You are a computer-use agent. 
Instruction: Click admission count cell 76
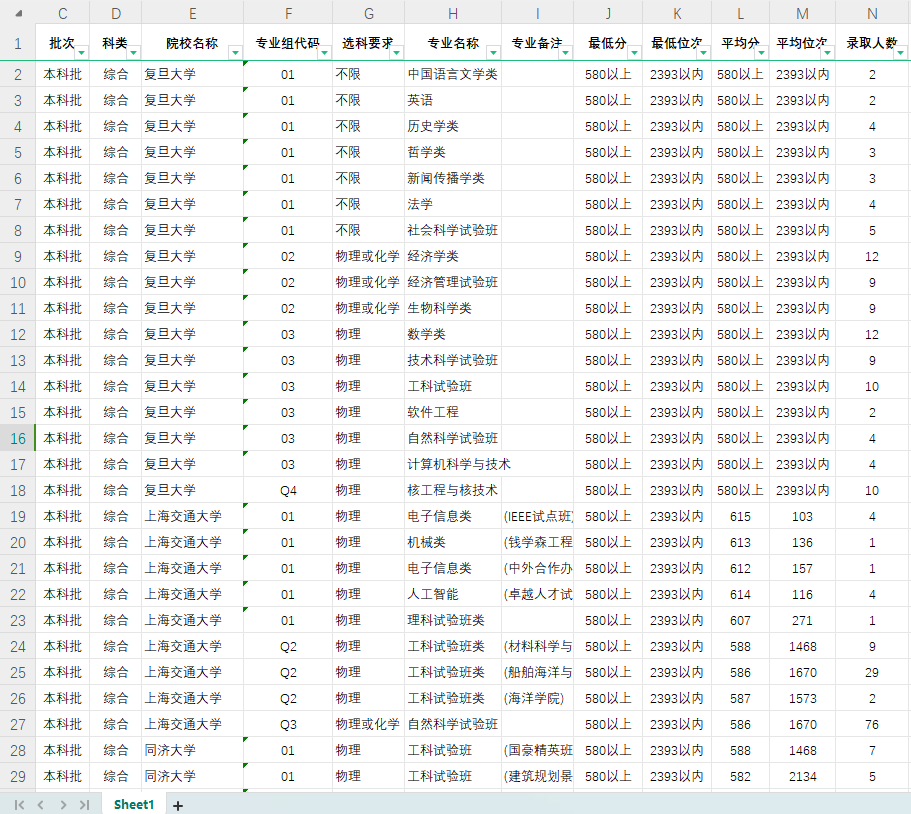coord(872,724)
